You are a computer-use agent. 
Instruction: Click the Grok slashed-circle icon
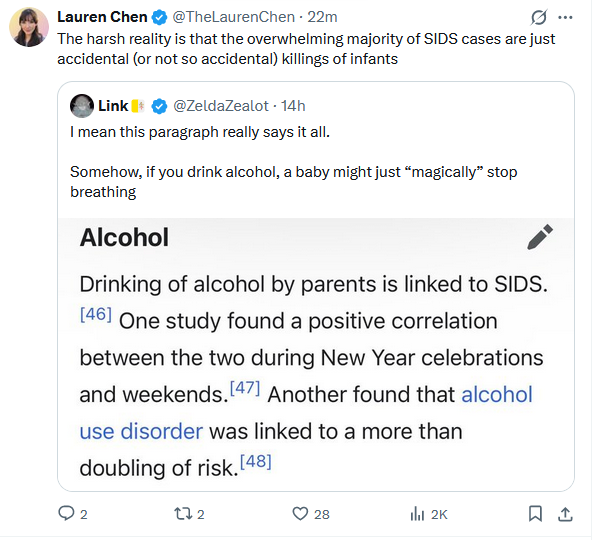coord(538,17)
